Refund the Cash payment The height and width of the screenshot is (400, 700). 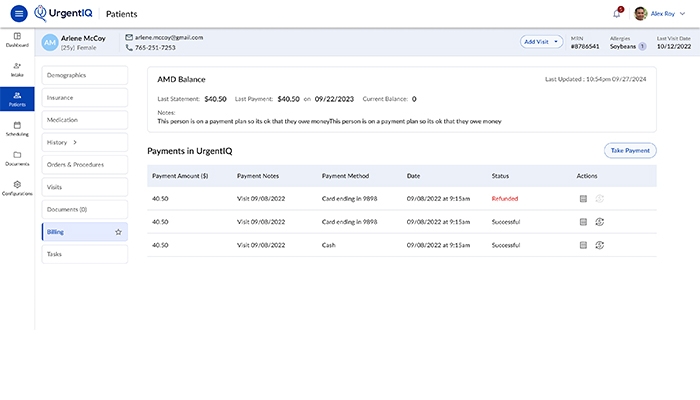tap(600, 245)
